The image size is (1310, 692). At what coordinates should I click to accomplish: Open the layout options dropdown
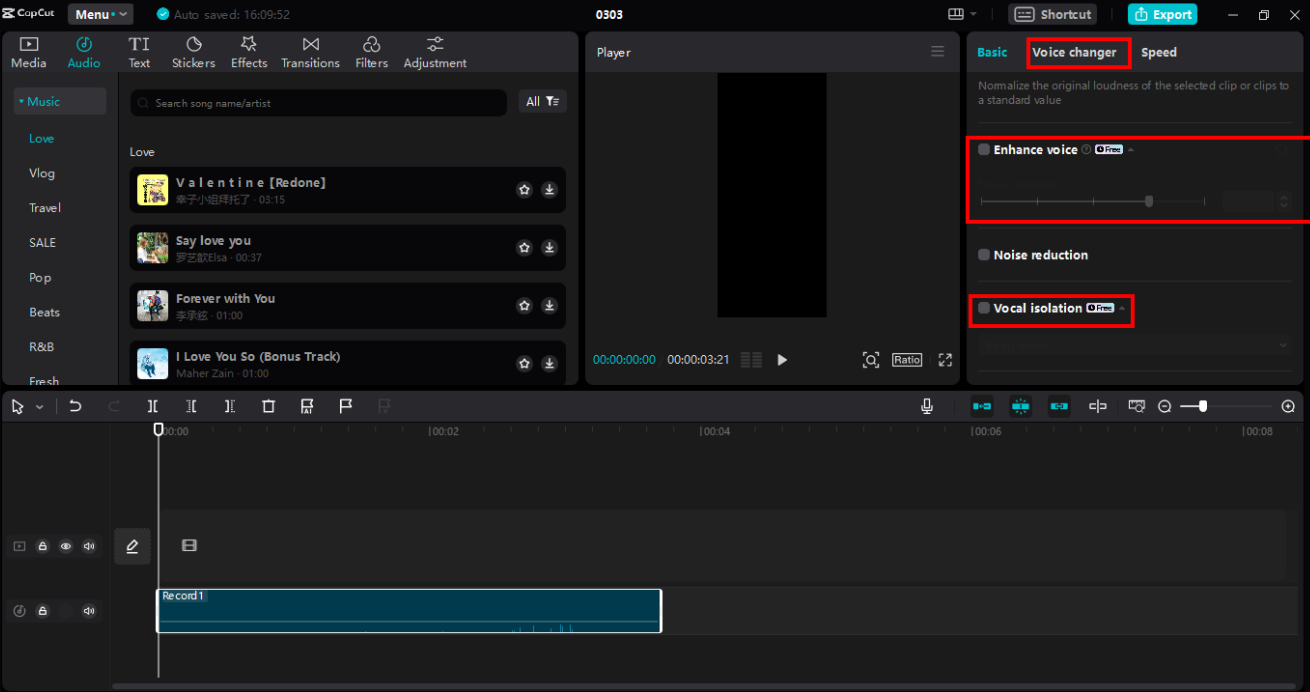point(962,14)
